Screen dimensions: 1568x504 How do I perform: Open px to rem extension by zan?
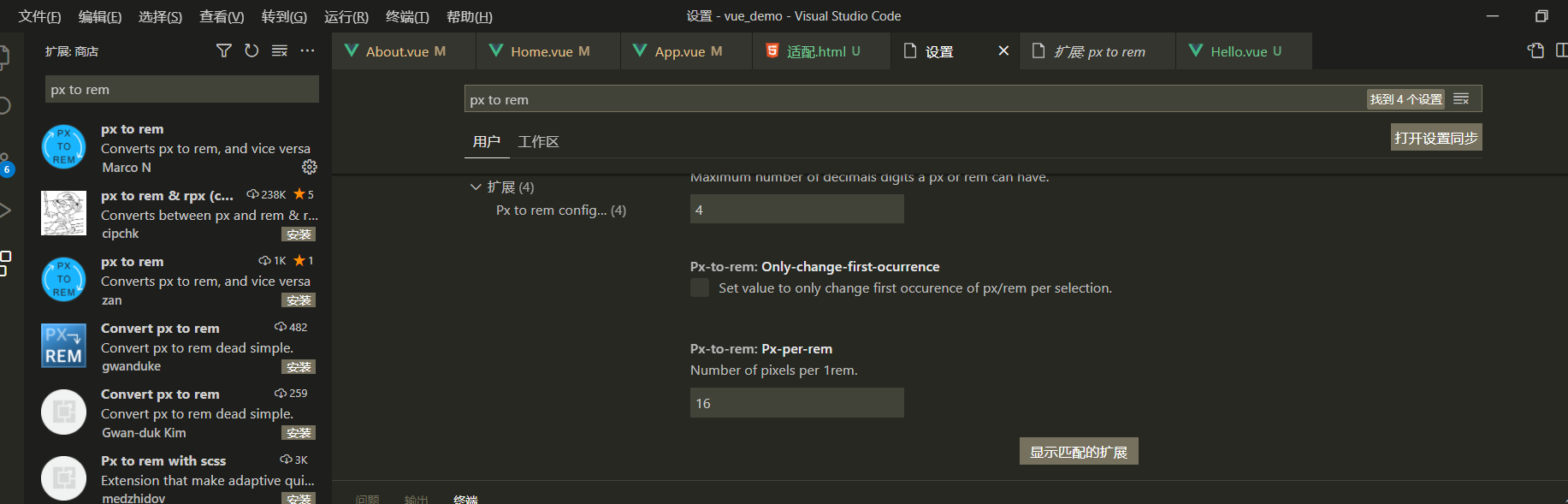[x=180, y=281]
